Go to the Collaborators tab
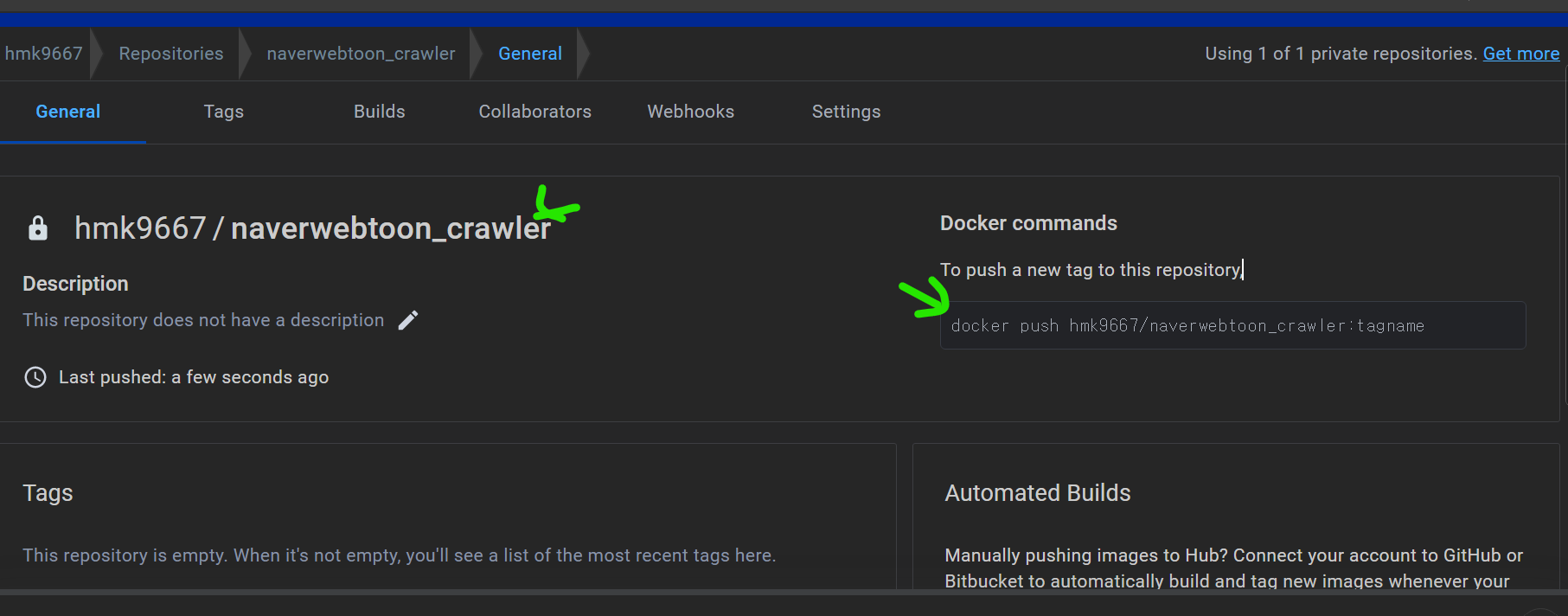The width and height of the screenshot is (1568, 616). coord(535,112)
